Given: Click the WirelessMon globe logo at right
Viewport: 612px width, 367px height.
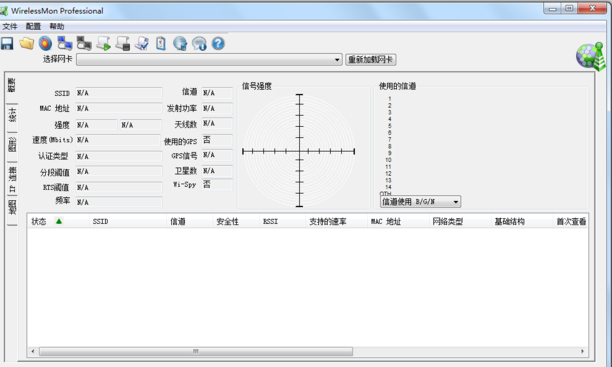Looking at the screenshot, I should [591, 57].
